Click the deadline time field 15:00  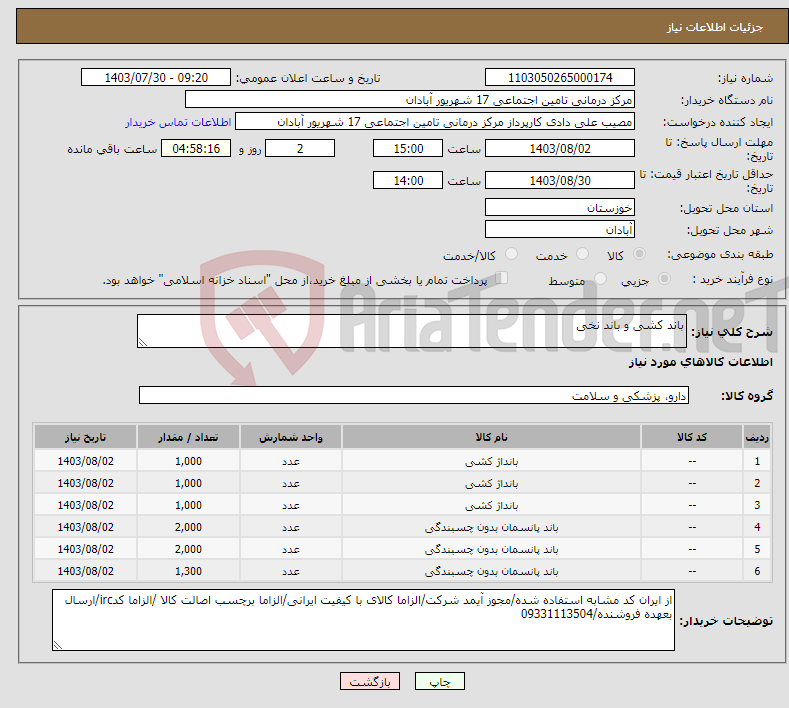click(x=408, y=148)
